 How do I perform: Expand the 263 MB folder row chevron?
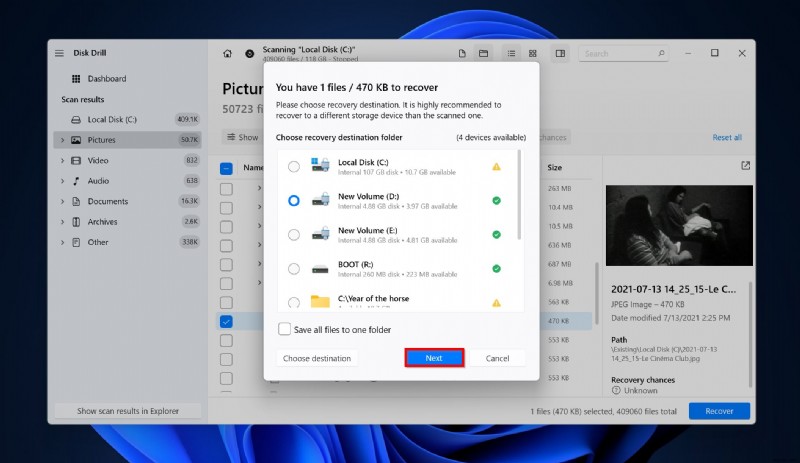point(259,188)
